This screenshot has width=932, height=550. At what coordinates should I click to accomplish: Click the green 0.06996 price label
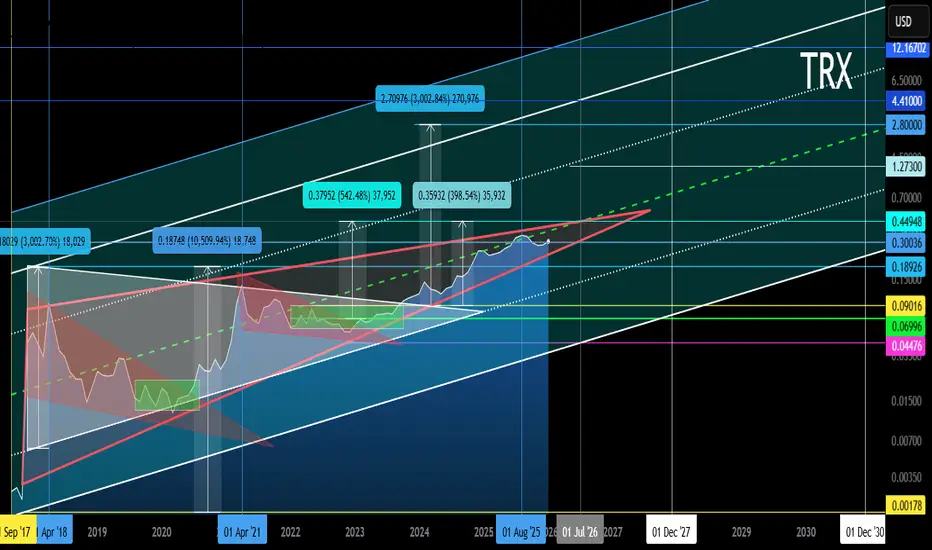pyautogui.click(x=906, y=326)
